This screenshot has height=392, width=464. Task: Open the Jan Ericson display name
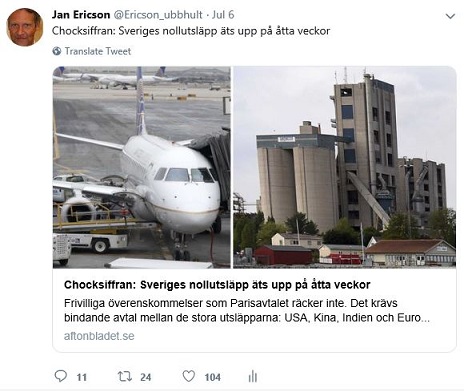tap(81, 15)
